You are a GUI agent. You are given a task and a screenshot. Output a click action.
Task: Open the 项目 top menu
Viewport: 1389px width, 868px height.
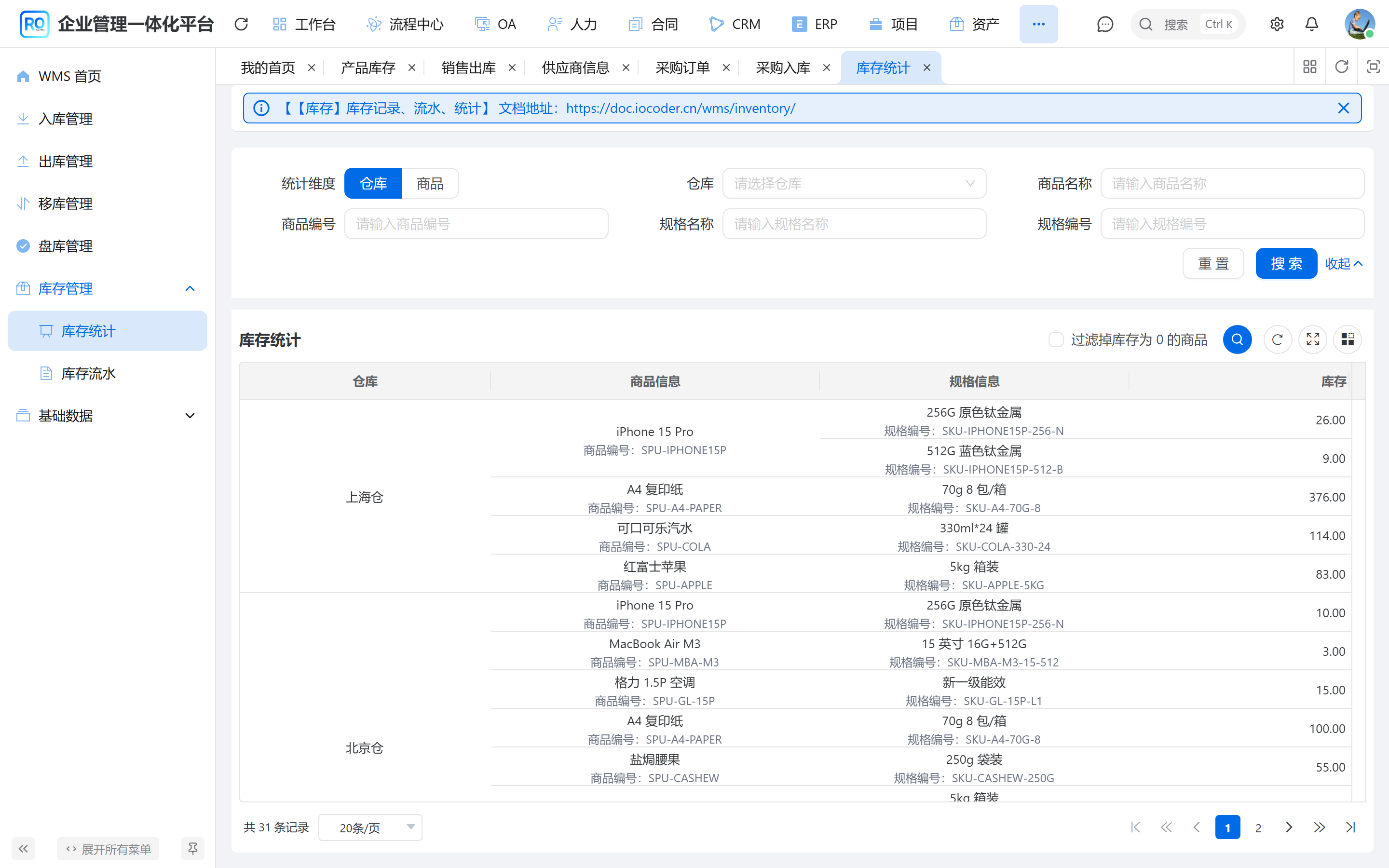click(894, 24)
